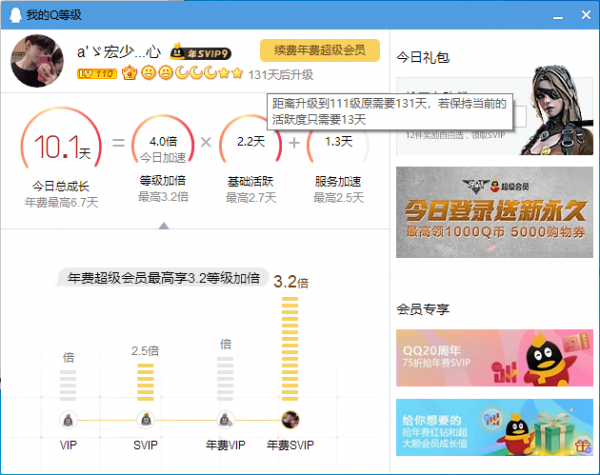The image size is (600, 475).
Task: Click the 10.1天 total growth ring
Action: pyautogui.click(x=61, y=139)
